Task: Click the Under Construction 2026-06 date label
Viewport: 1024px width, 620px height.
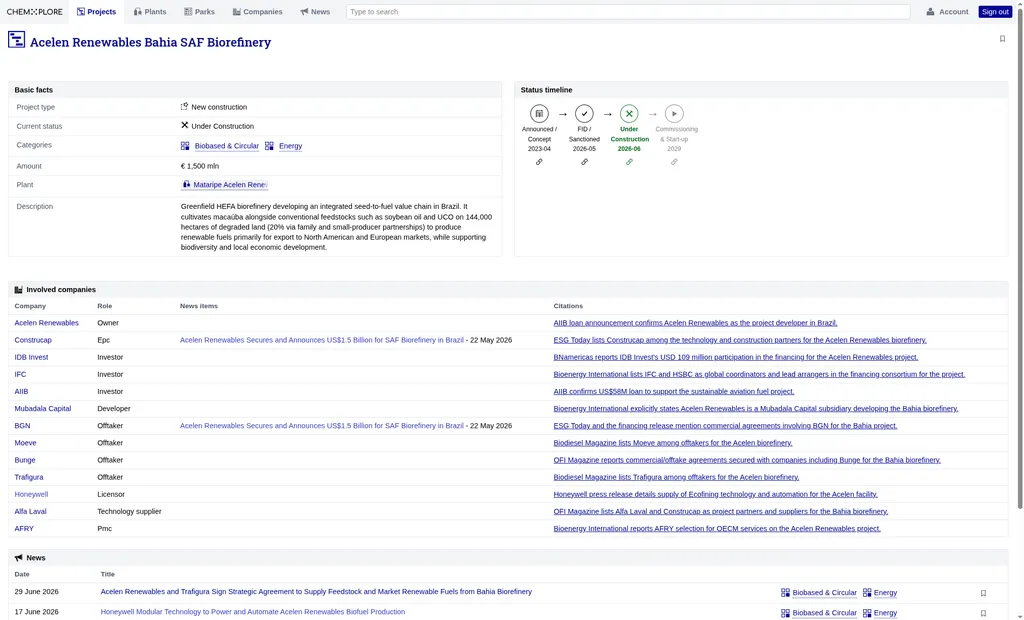Action: 629,149
